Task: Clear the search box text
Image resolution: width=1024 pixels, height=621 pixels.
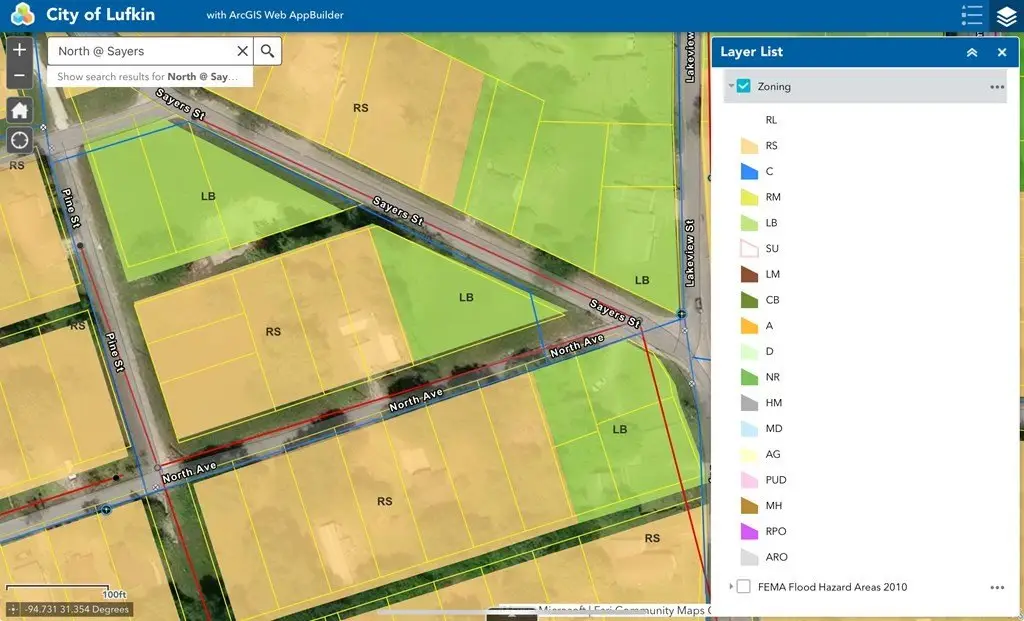Action: click(242, 51)
